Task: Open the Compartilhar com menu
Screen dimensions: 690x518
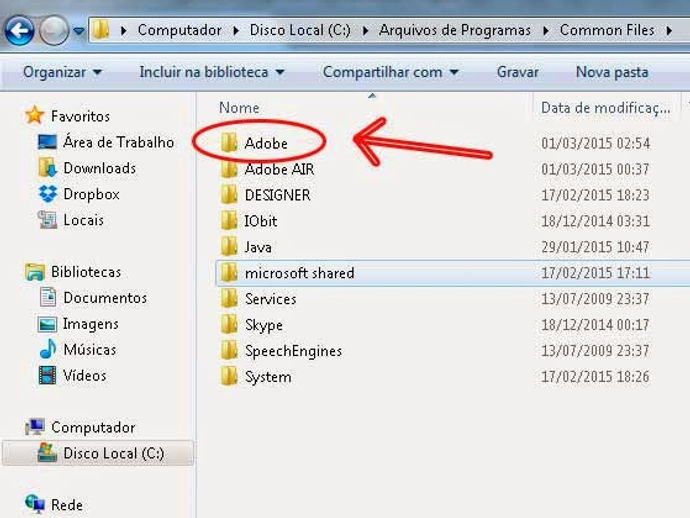Action: click(391, 72)
